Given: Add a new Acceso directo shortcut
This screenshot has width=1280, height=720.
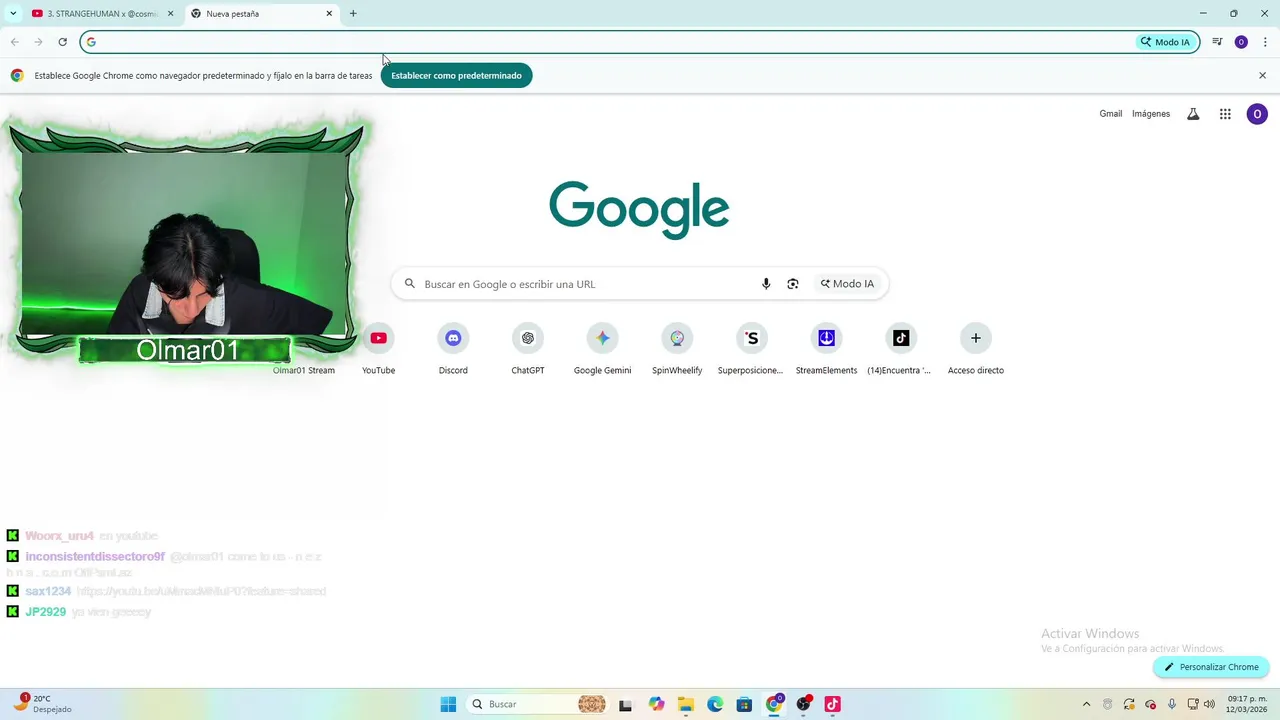Looking at the screenshot, I should click(975, 349).
